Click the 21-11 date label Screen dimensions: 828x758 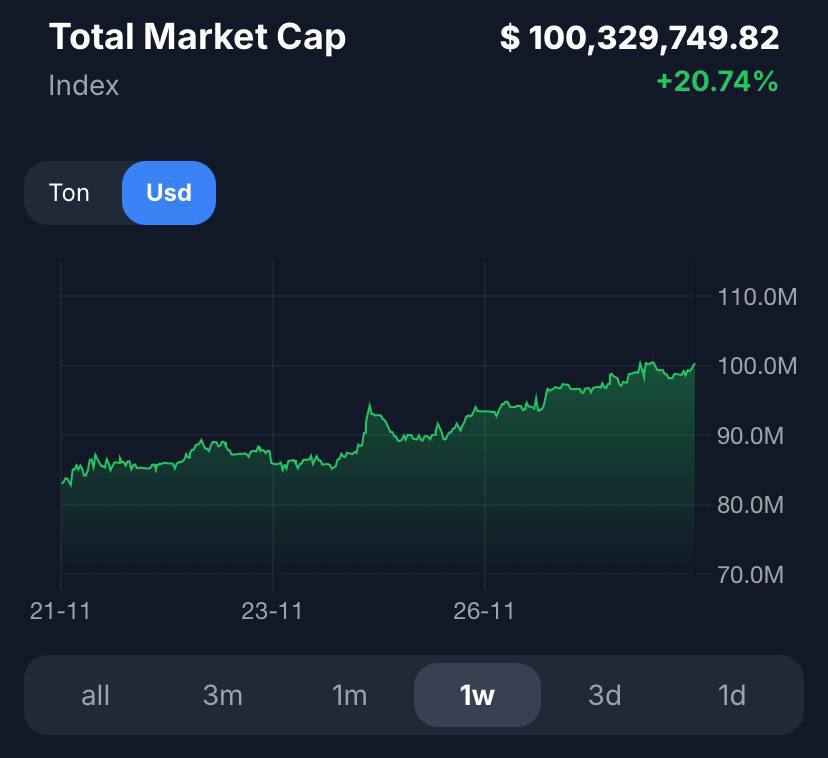pos(60,611)
